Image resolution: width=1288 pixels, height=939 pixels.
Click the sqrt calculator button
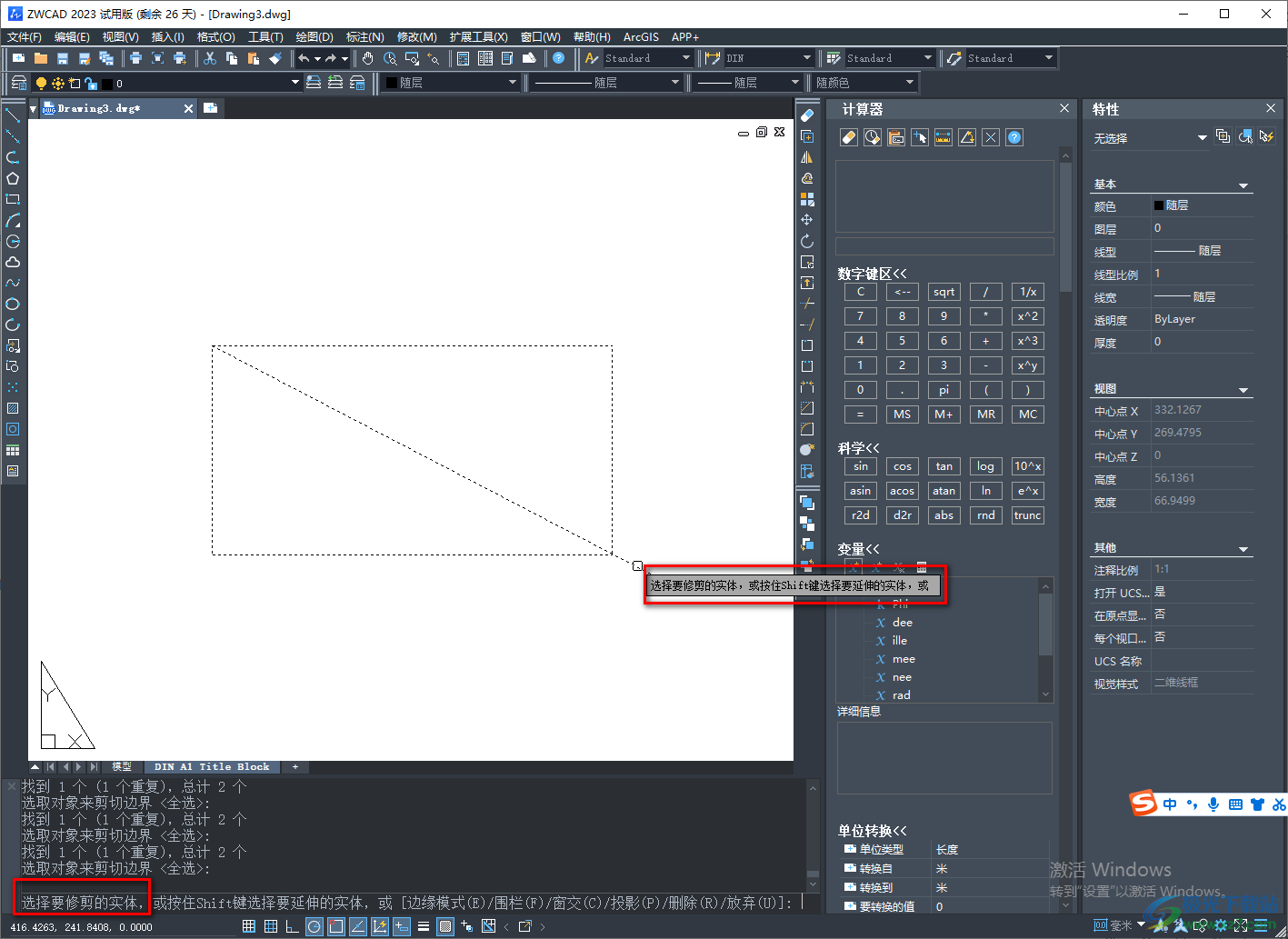click(x=944, y=292)
